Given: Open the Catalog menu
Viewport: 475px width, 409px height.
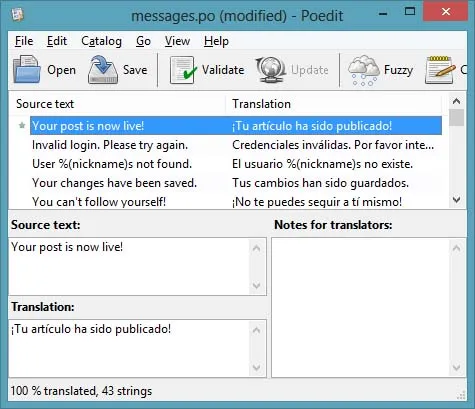Looking at the screenshot, I should tap(101, 41).
